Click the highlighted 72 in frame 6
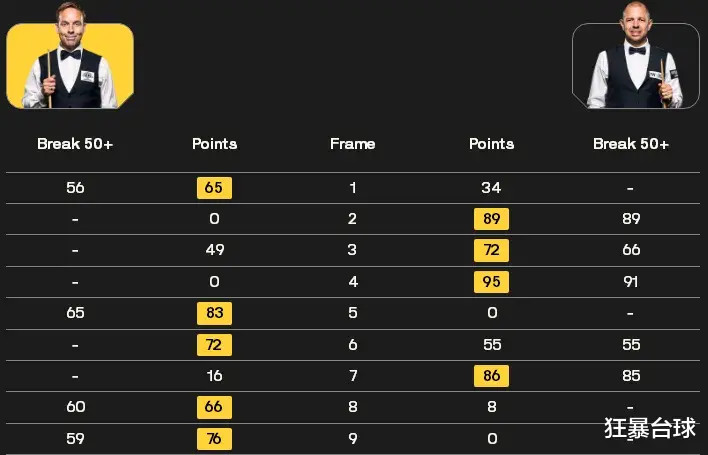 pyautogui.click(x=214, y=345)
